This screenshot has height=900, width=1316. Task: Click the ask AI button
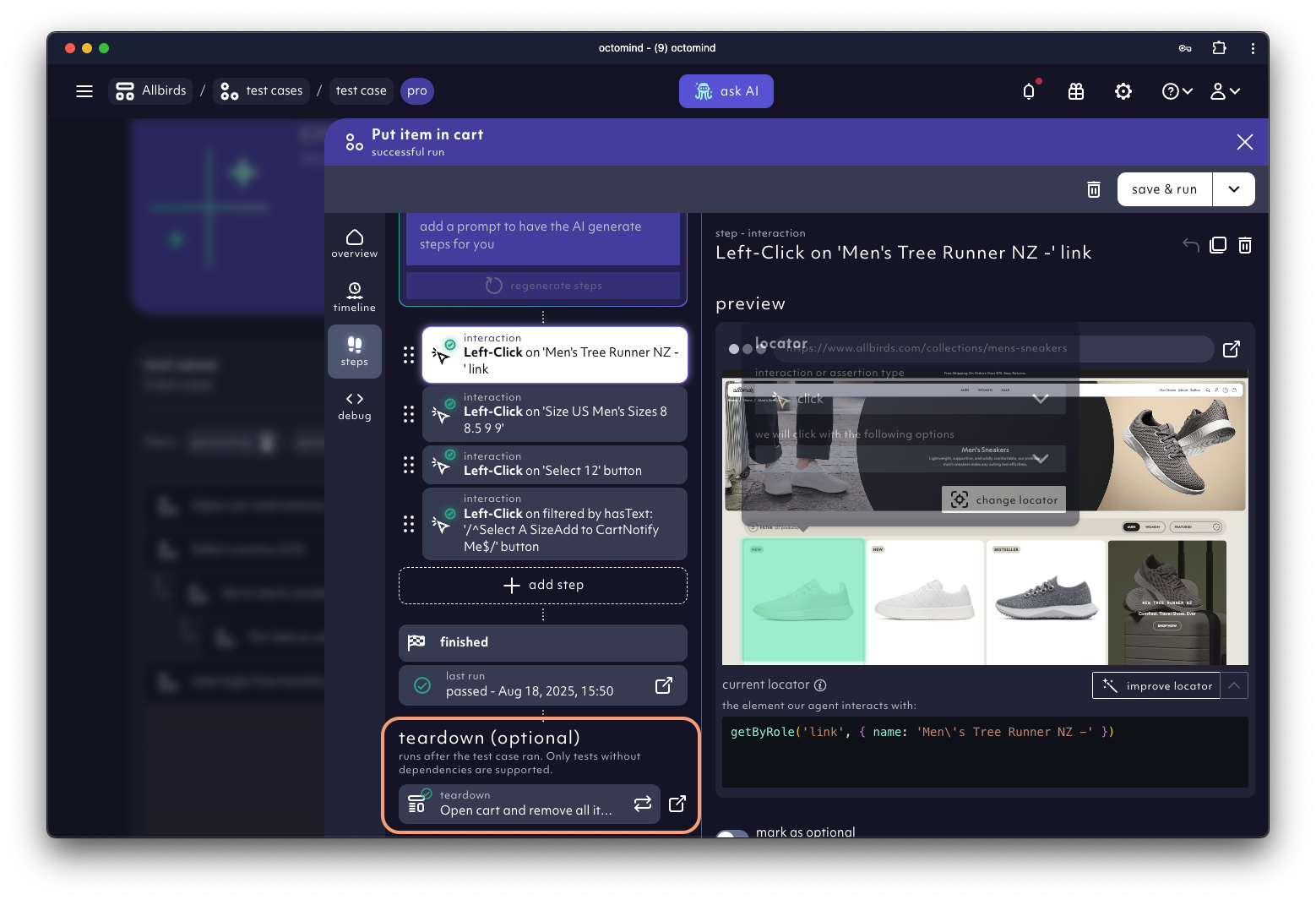[726, 91]
